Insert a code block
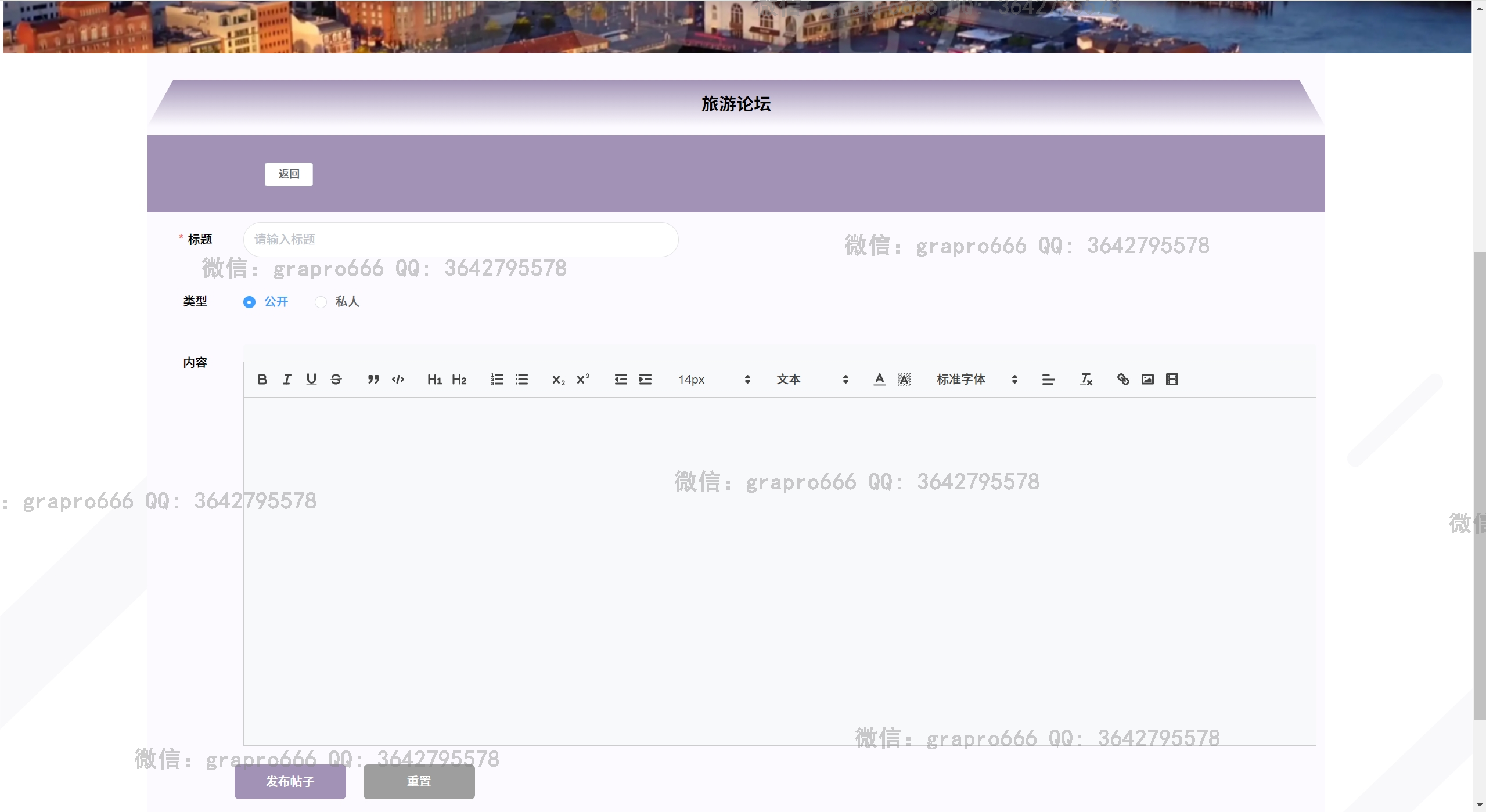 point(398,380)
